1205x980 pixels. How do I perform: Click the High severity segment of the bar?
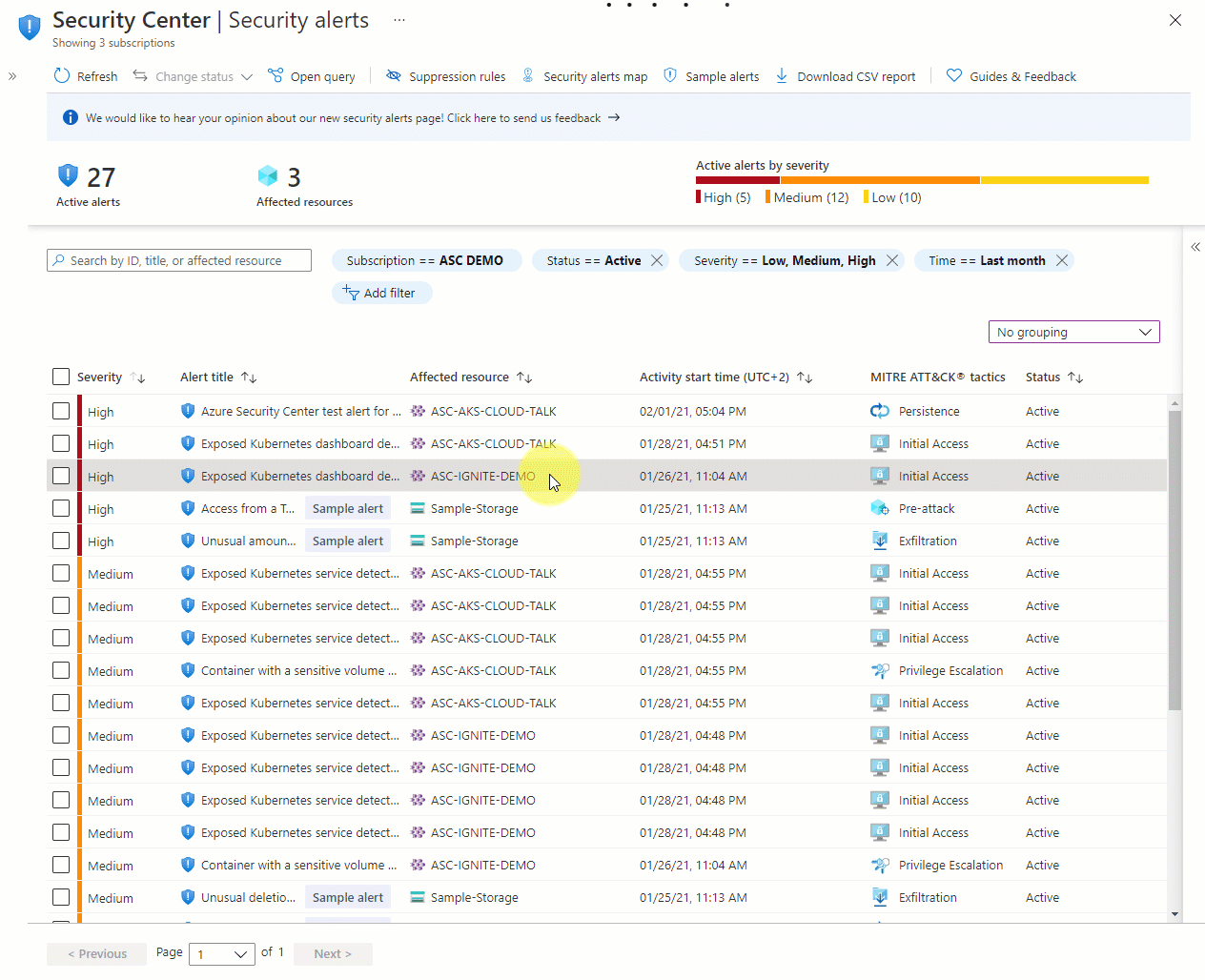[736, 179]
